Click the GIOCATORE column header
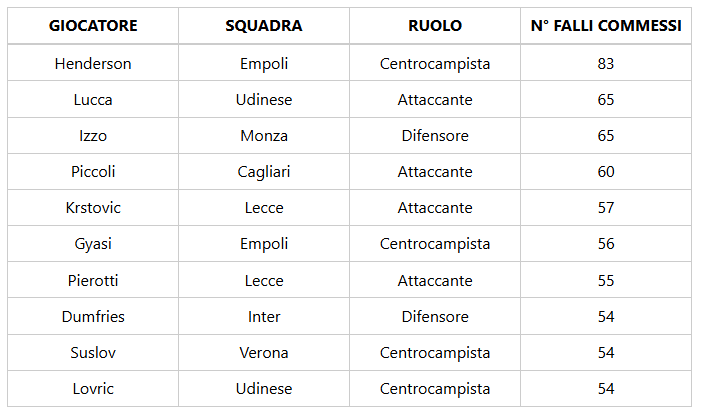This screenshot has height=419, width=702. click(93, 26)
